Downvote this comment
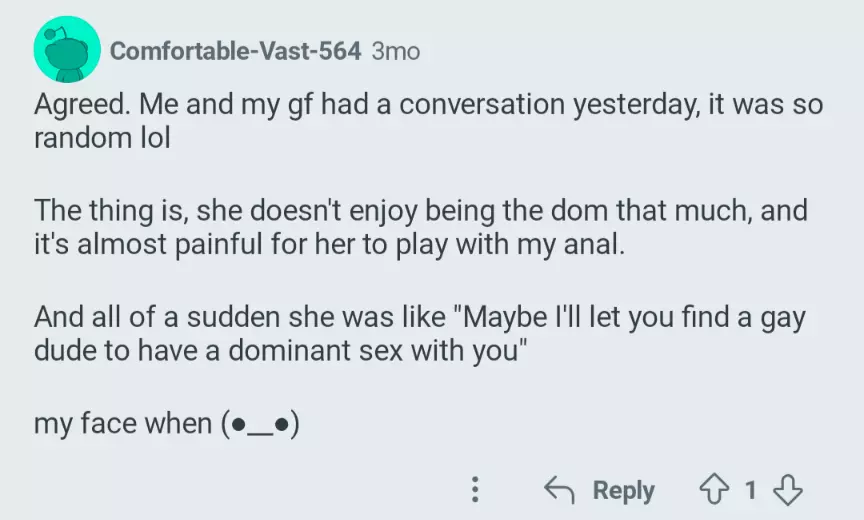 (x=790, y=489)
